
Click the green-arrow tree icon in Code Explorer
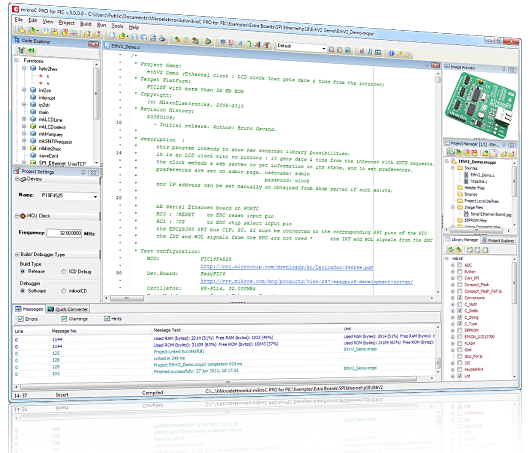pos(22,50)
